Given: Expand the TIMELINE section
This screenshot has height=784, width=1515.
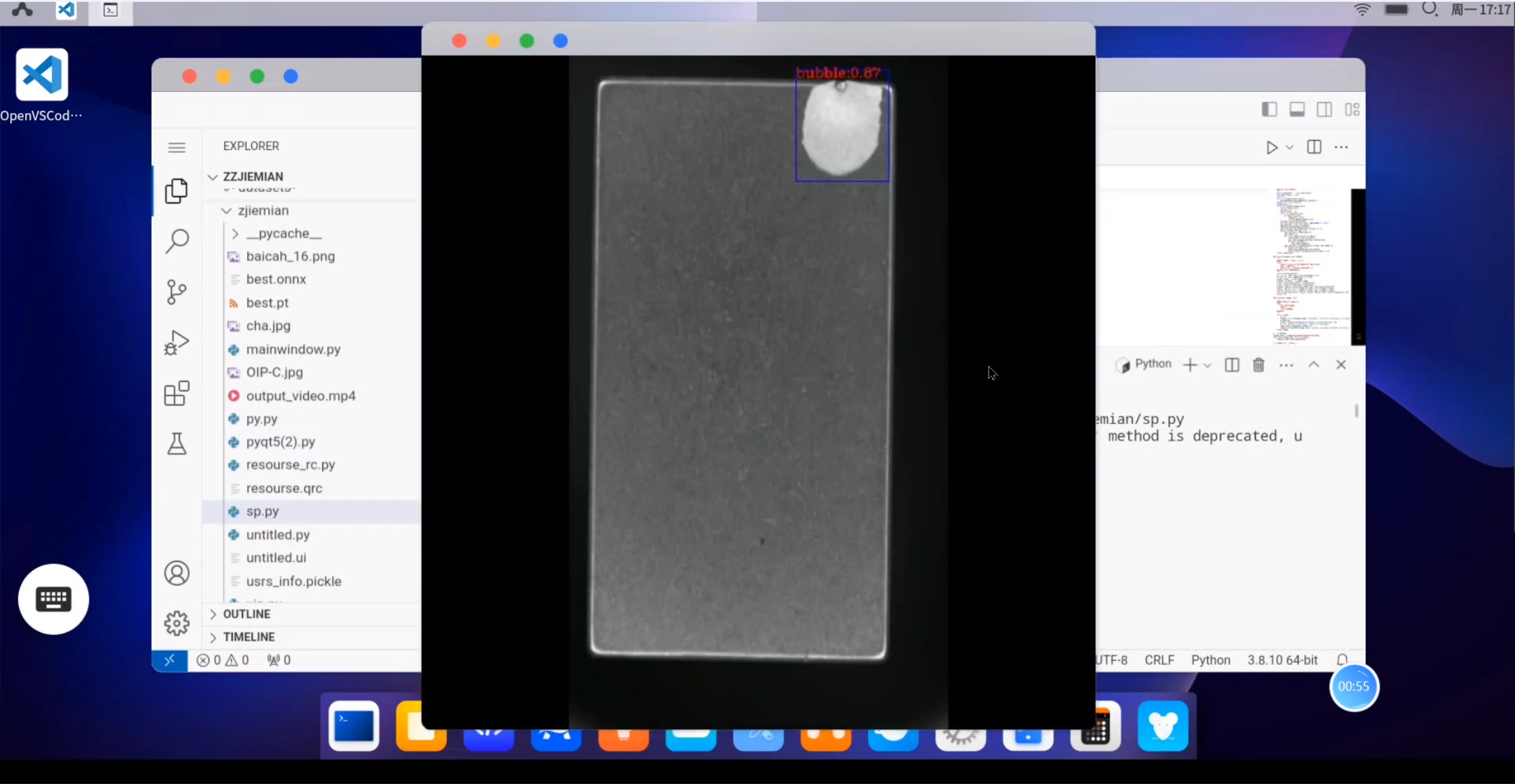Looking at the screenshot, I should [x=248, y=637].
